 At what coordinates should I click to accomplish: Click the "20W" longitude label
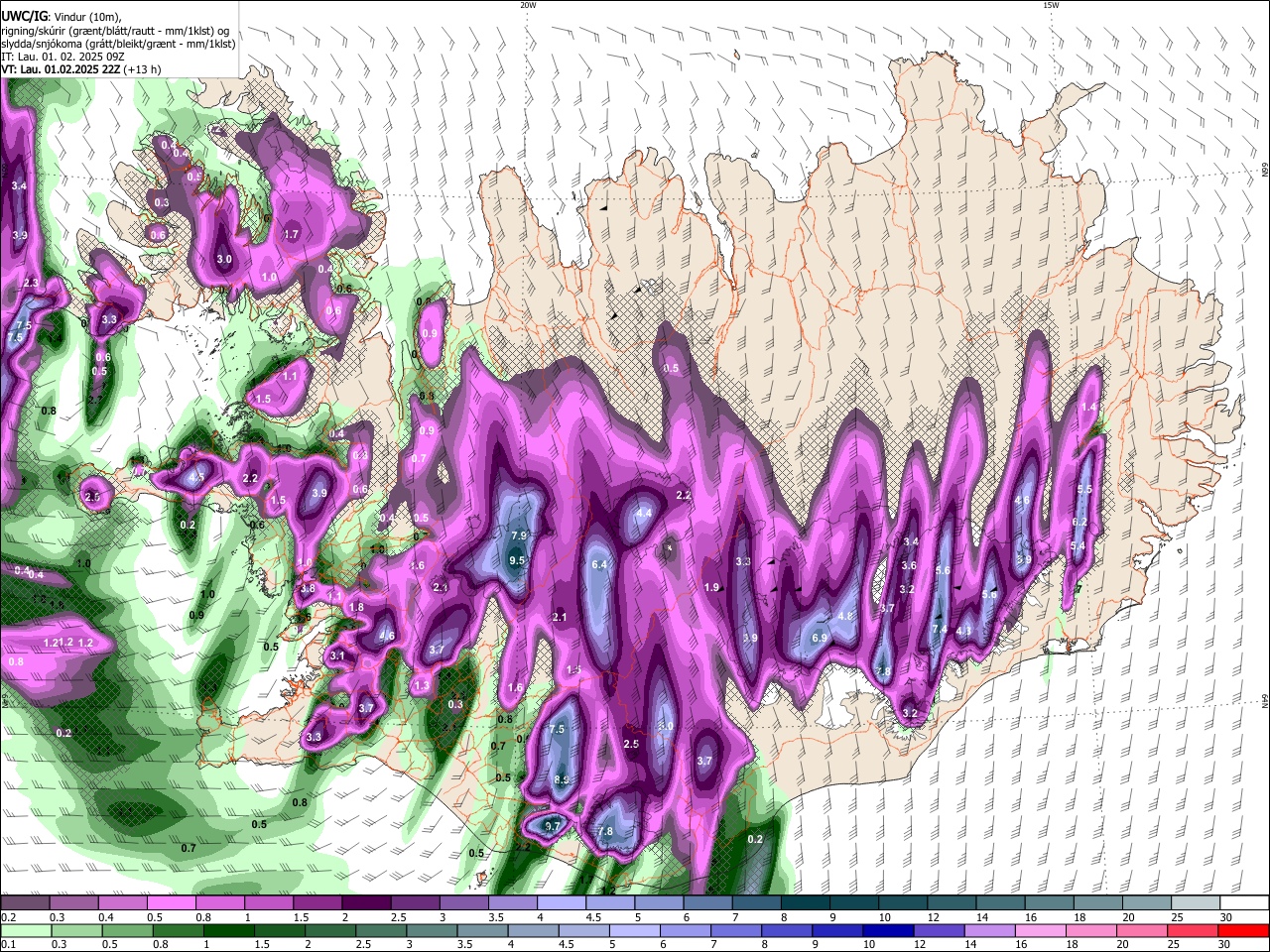528,5
